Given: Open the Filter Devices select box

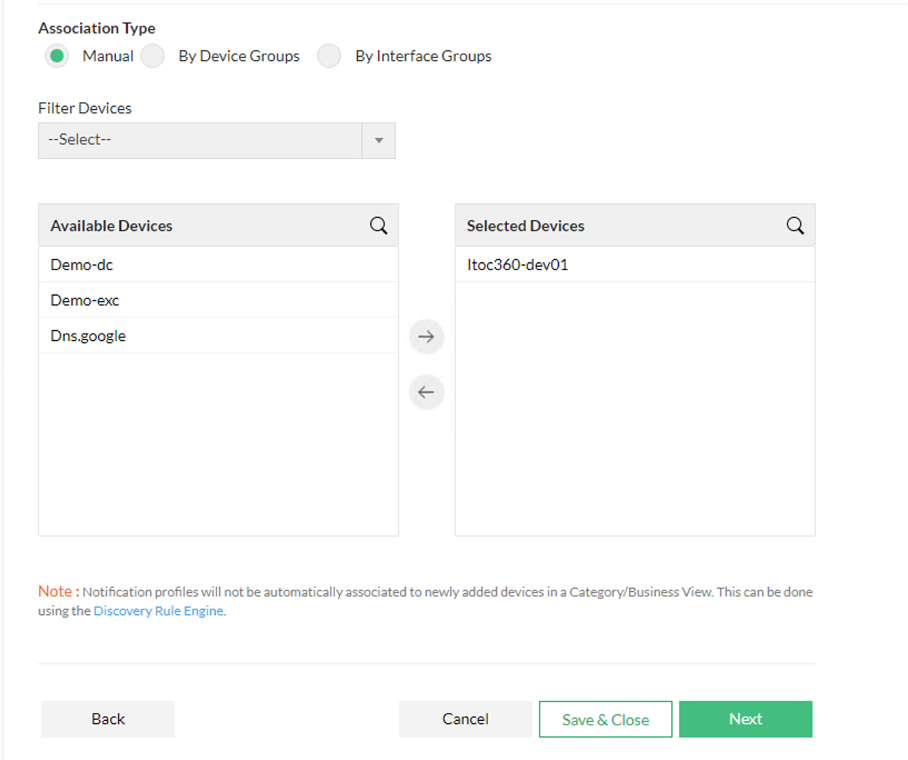Looking at the screenshot, I should (x=200, y=140).
